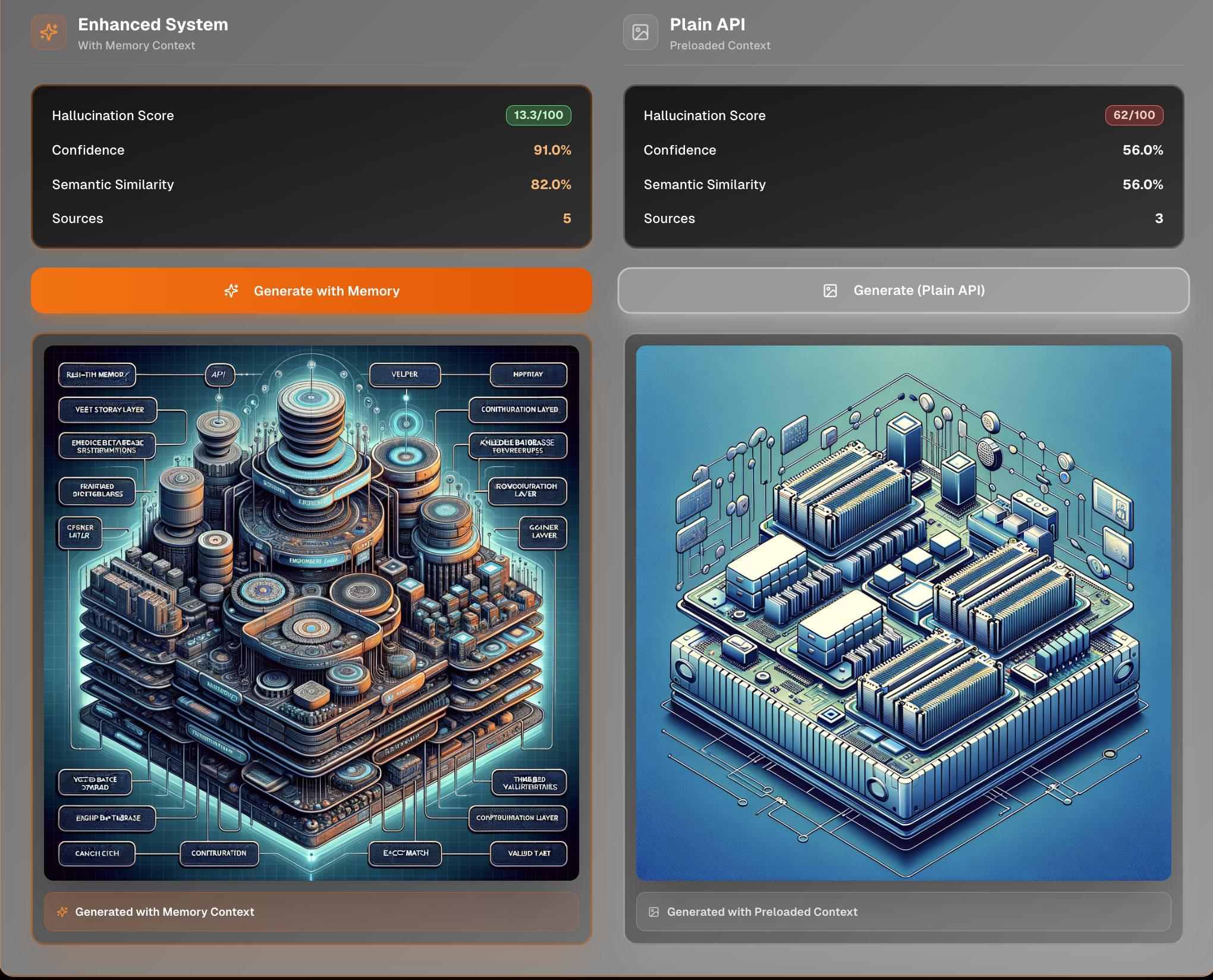Click Sources count 5 in Enhanced panel
This screenshot has width=1213, height=980.
point(567,218)
